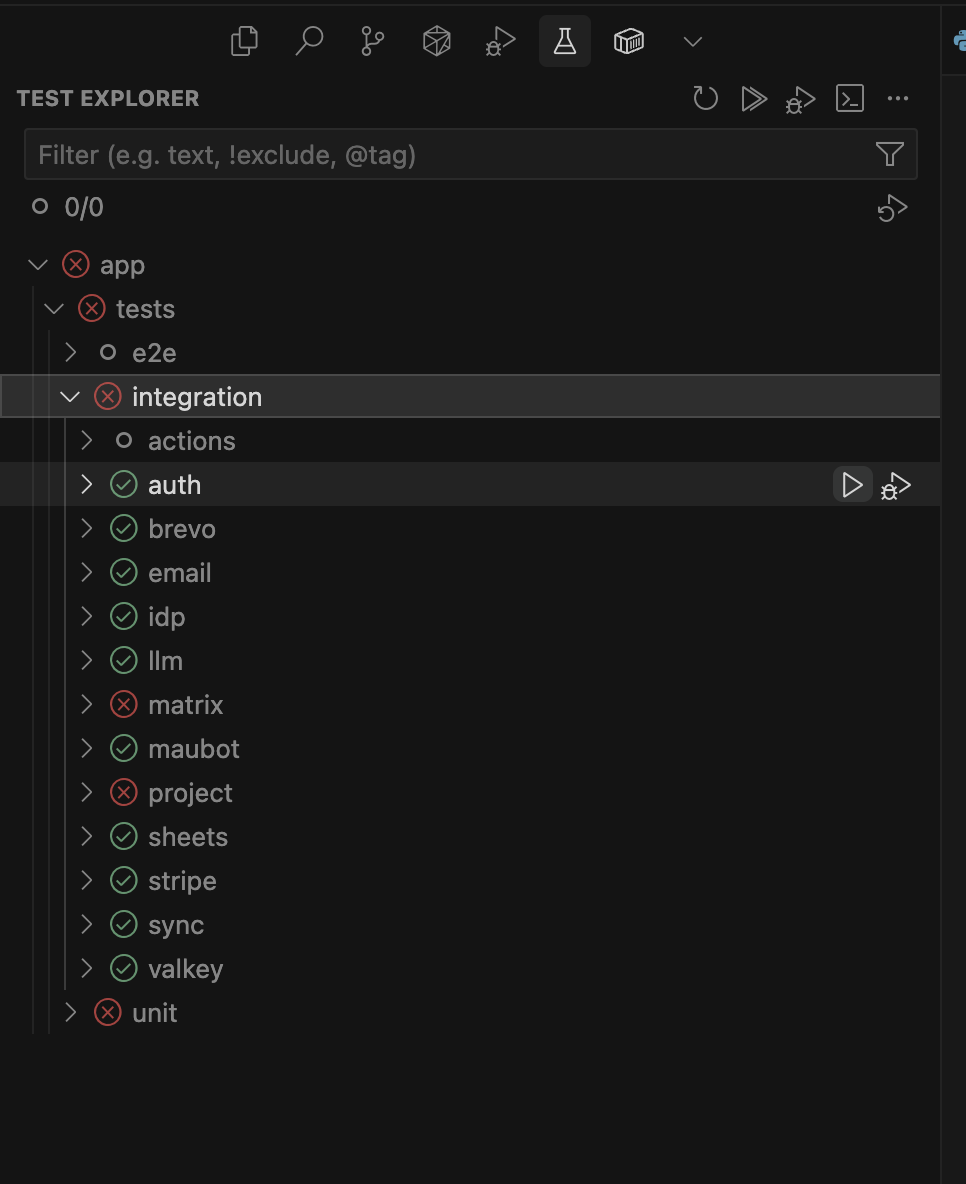
Task: Click the Run All Tests icon
Action: [754, 98]
